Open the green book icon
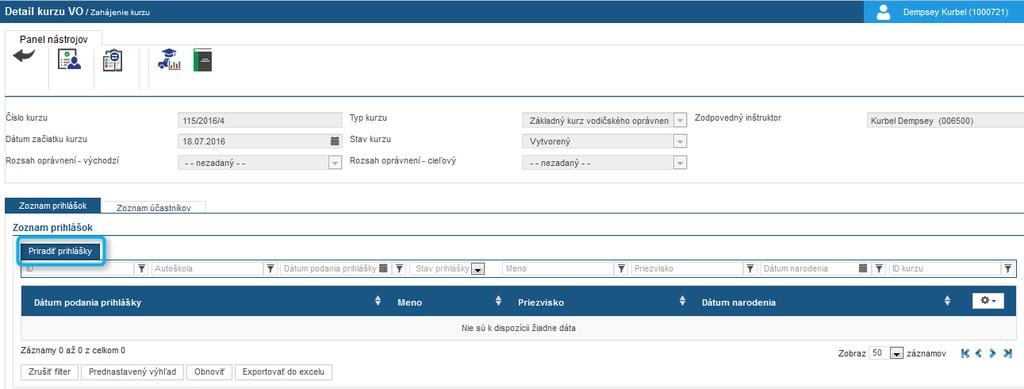Image resolution: width=1024 pixels, height=389 pixels. click(x=202, y=60)
